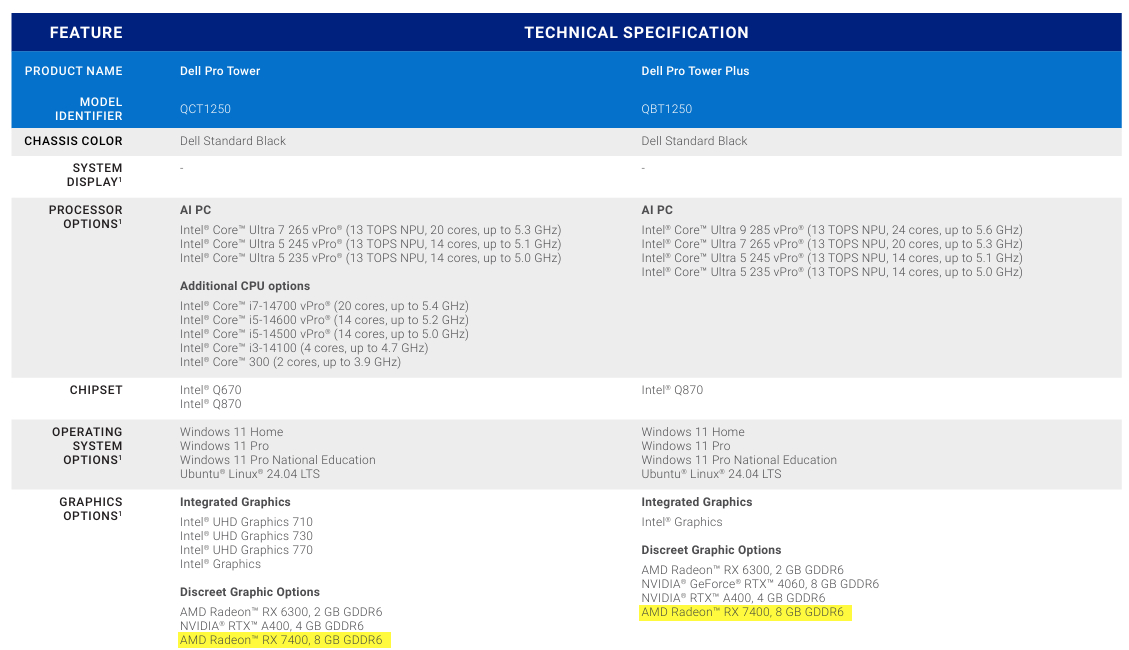The height and width of the screenshot is (650, 1129).
Task: Click model identifier QBT1250
Action: click(x=666, y=109)
